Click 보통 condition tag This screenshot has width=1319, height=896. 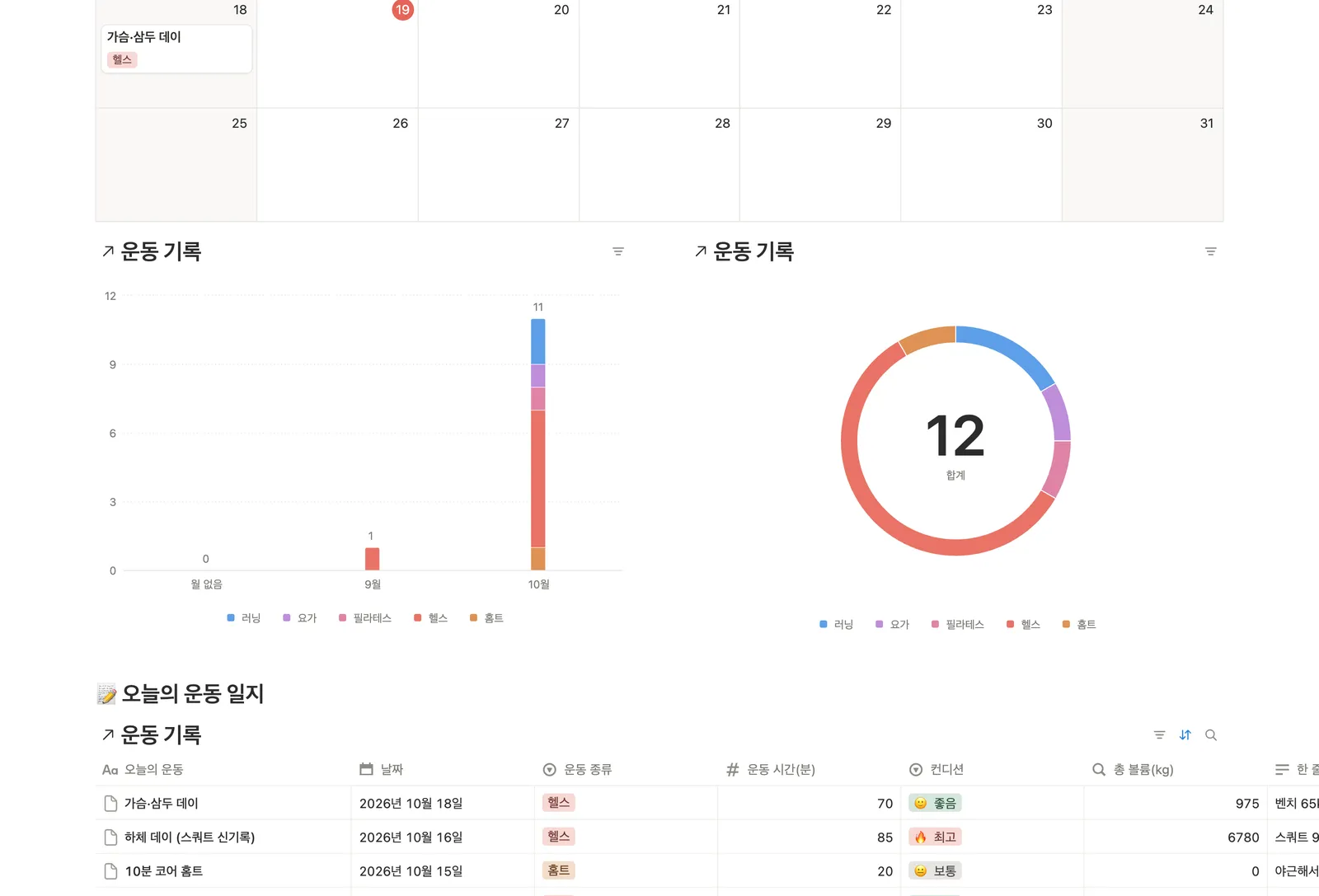click(936, 870)
